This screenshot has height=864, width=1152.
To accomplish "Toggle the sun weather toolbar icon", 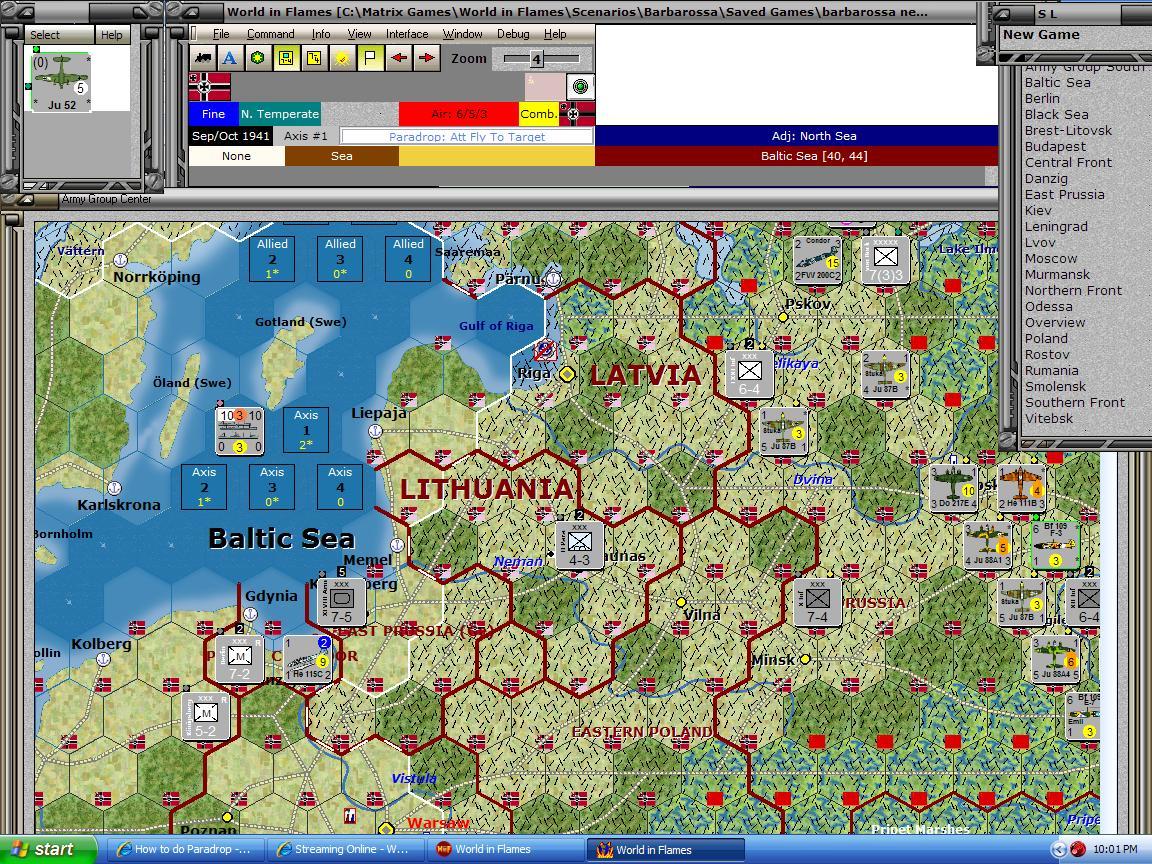I will point(342,58).
